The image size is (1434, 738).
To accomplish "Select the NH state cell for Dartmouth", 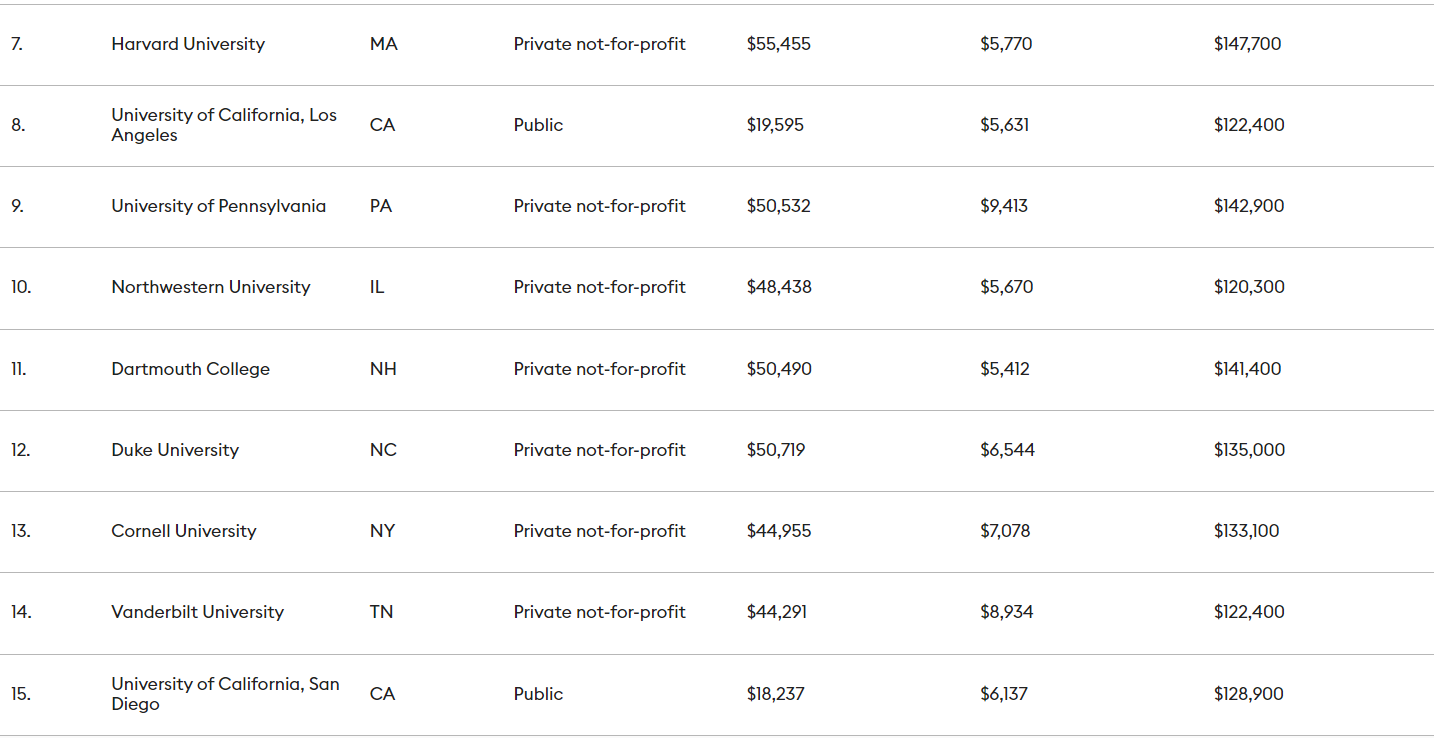I will pyautogui.click(x=383, y=369).
